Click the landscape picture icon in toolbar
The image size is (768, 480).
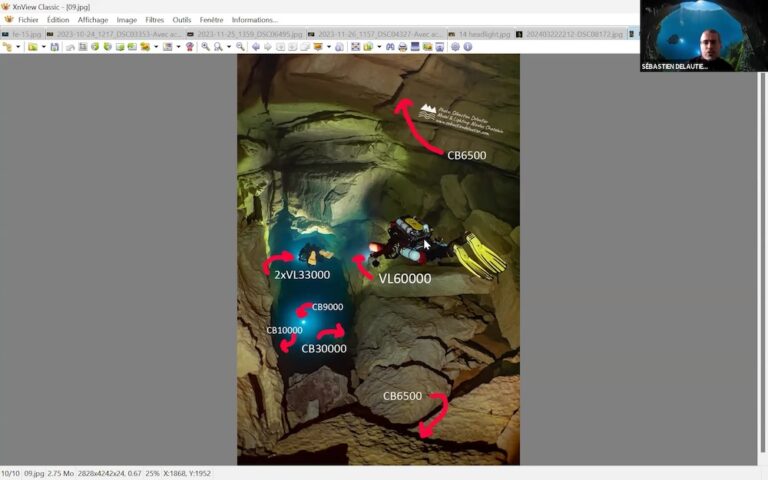click(427, 47)
